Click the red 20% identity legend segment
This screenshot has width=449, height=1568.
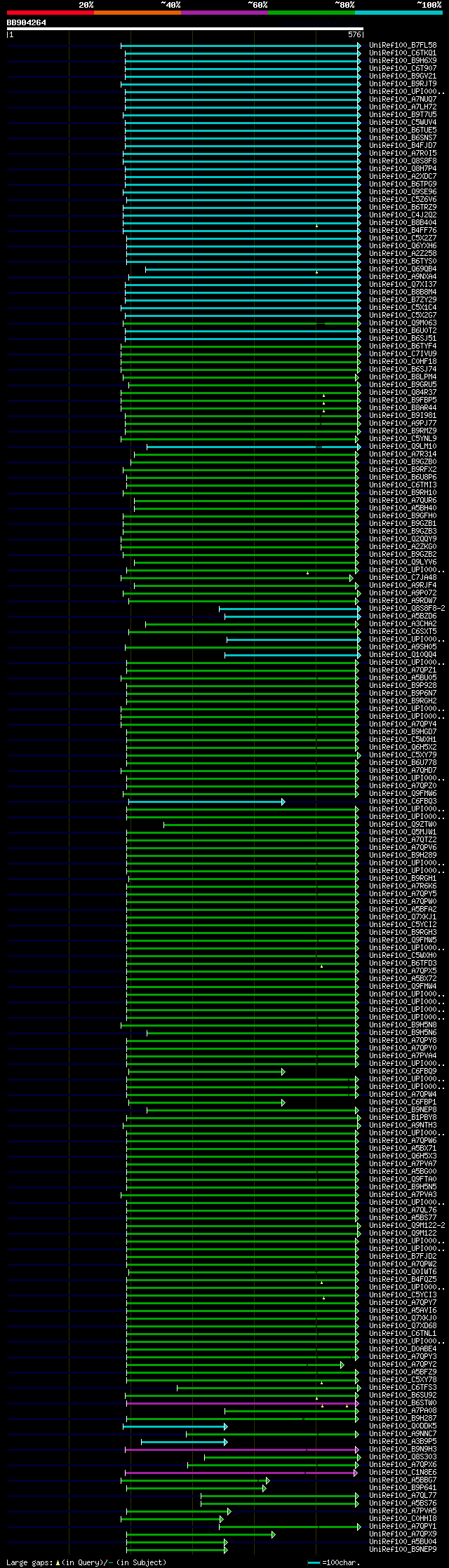coord(51,13)
